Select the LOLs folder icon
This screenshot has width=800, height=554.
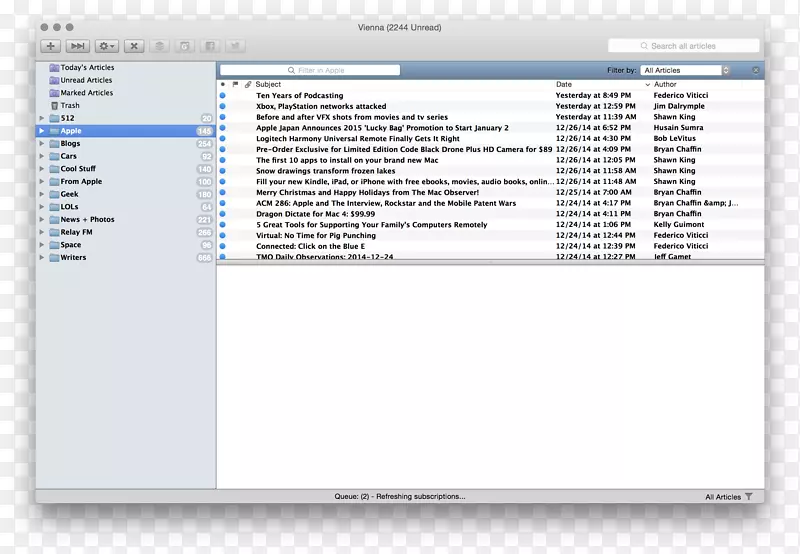pos(54,207)
